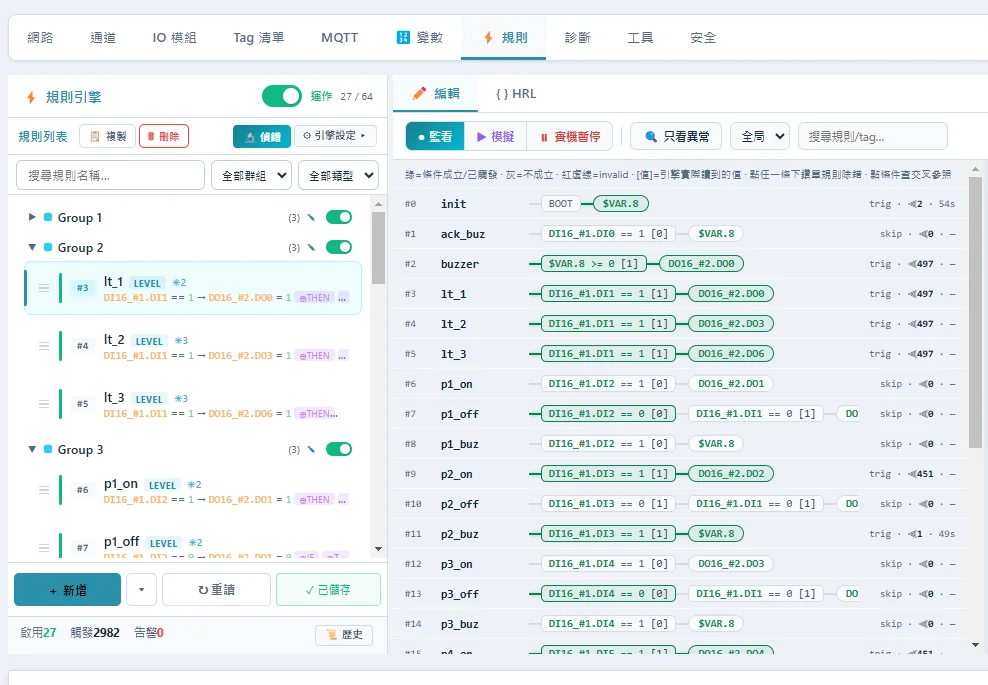Click the monitor panel vertical scrollbar thumb

click(975, 312)
